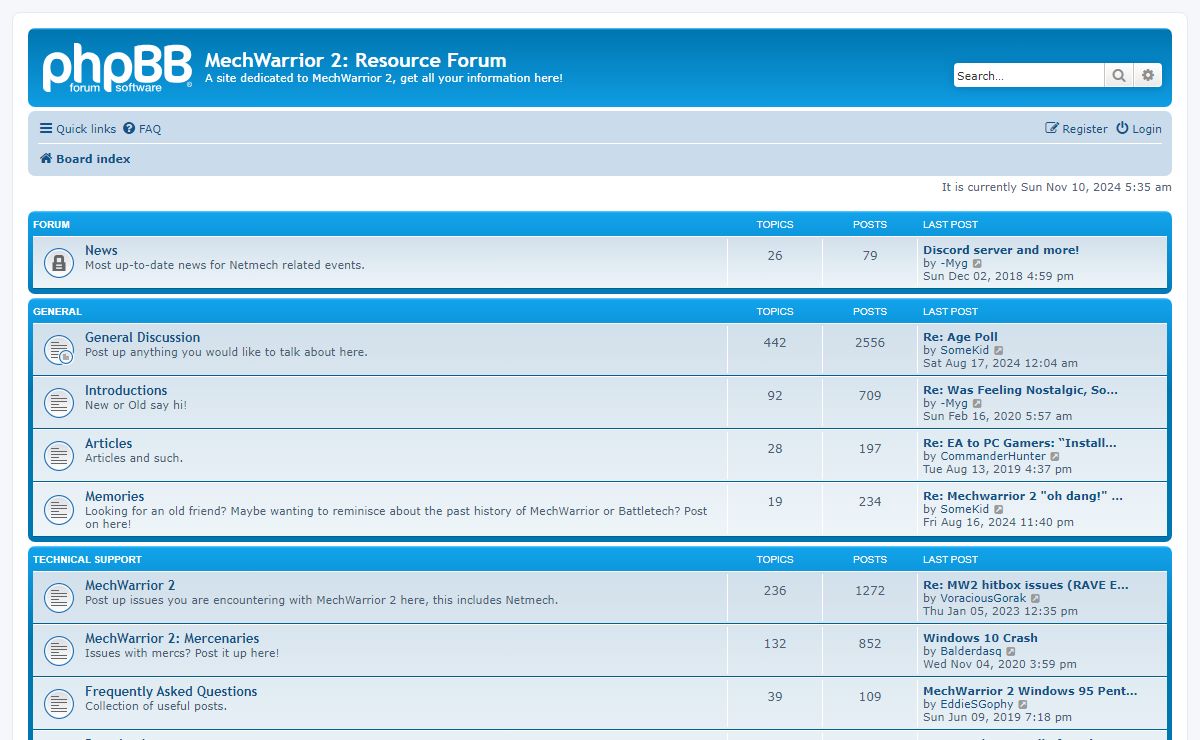
Task: Open the Memories forum
Action: [x=114, y=496]
